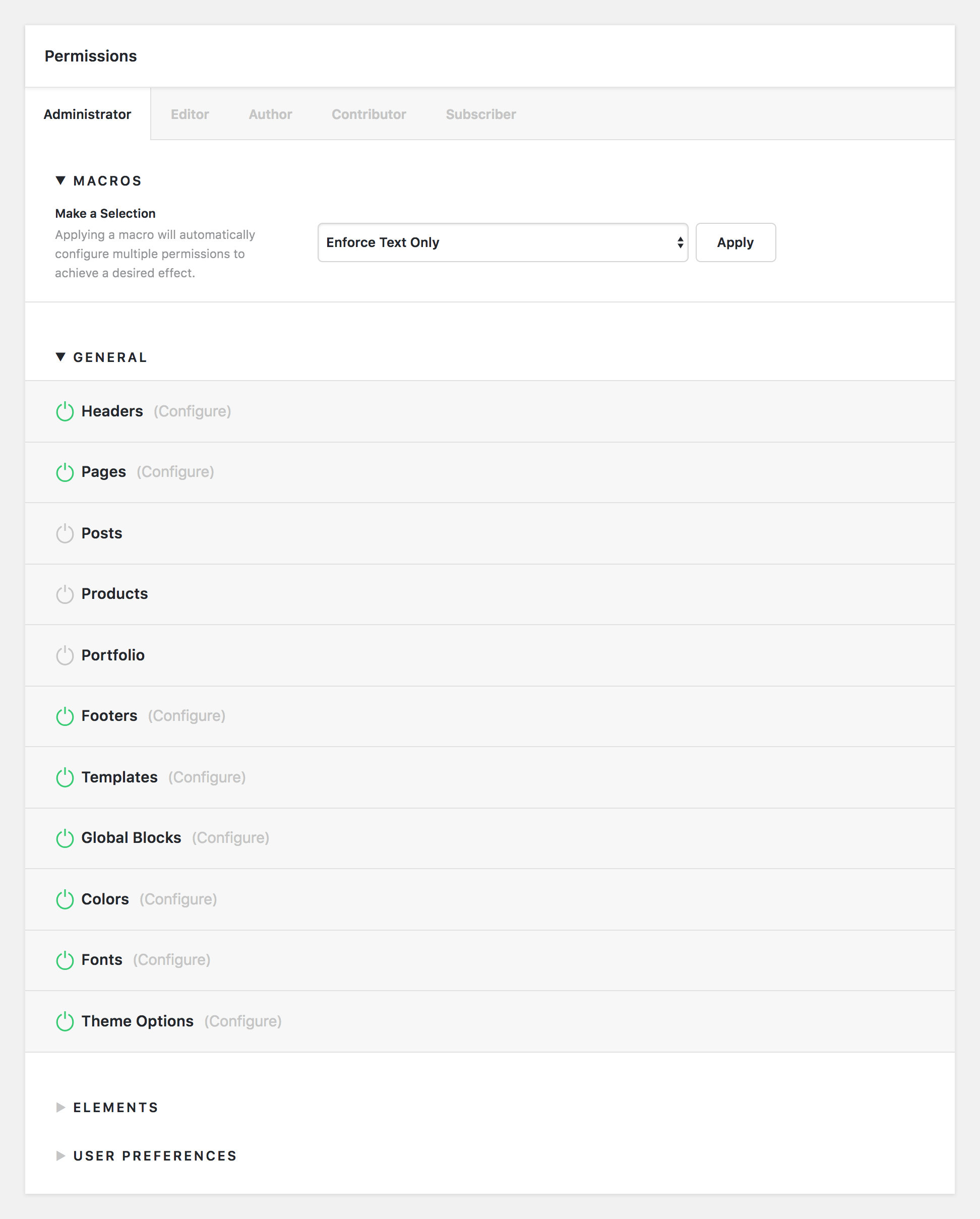The height and width of the screenshot is (1219, 980).
Task: Configure the Pages permission
Action: 175,471
